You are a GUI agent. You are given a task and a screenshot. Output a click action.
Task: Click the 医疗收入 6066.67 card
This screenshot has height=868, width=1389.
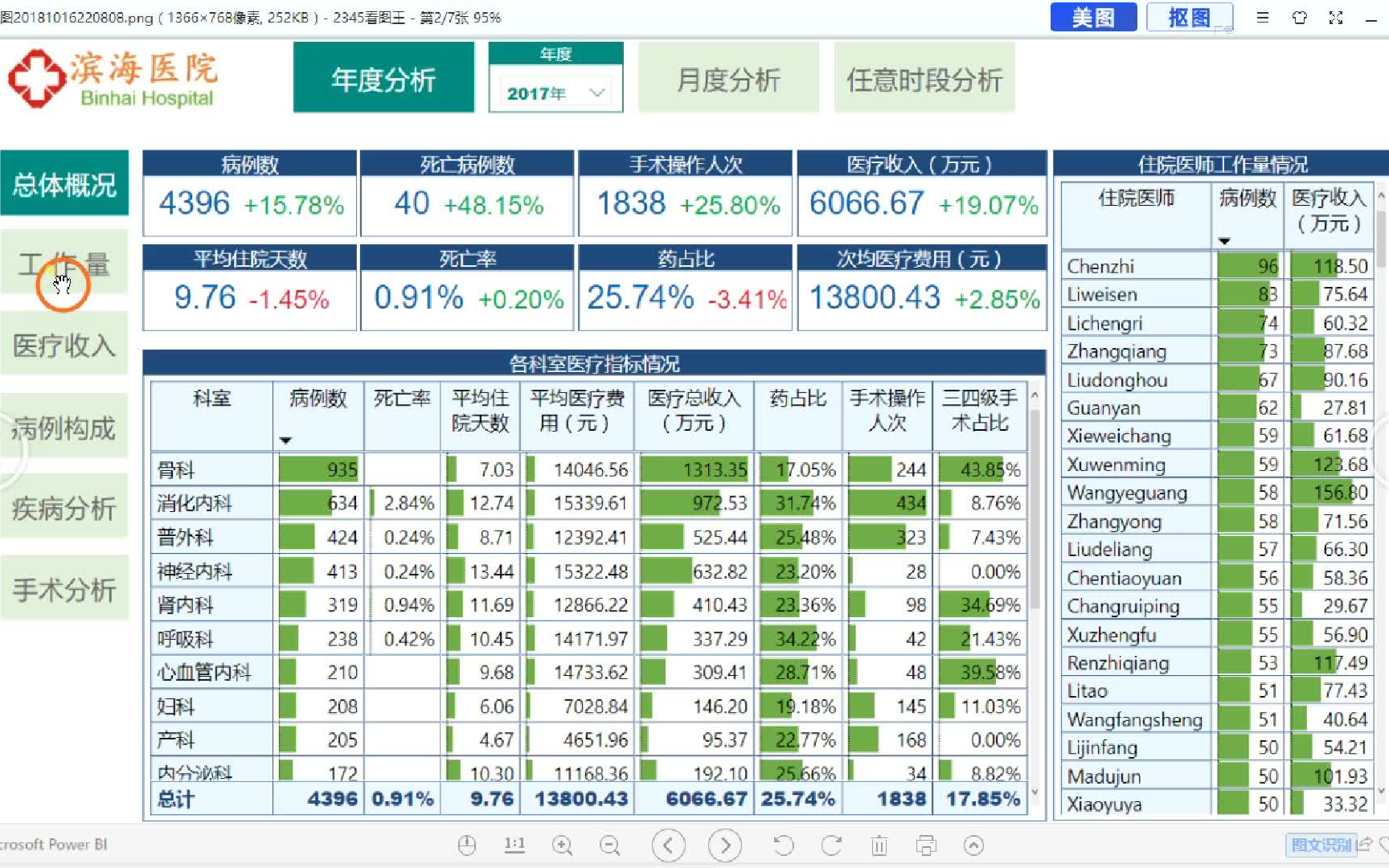(x=922, y=193)
